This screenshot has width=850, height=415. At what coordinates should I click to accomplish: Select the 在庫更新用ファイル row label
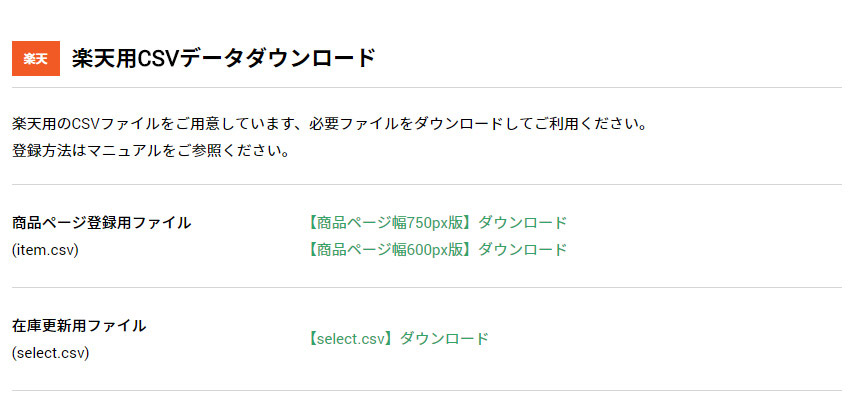(79, 326)
